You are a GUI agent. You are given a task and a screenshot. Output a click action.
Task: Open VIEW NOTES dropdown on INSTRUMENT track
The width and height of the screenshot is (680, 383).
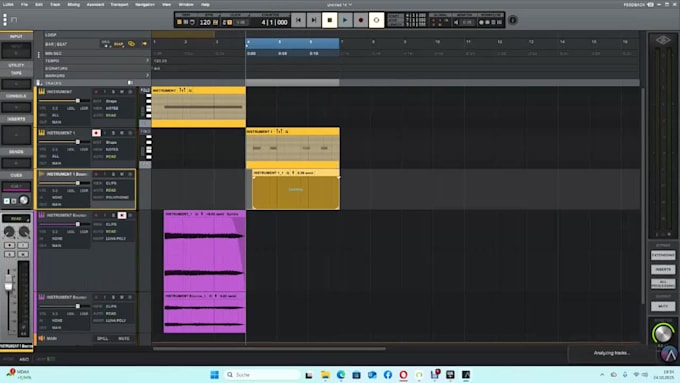pyautogui.click(x=112, y=108)
